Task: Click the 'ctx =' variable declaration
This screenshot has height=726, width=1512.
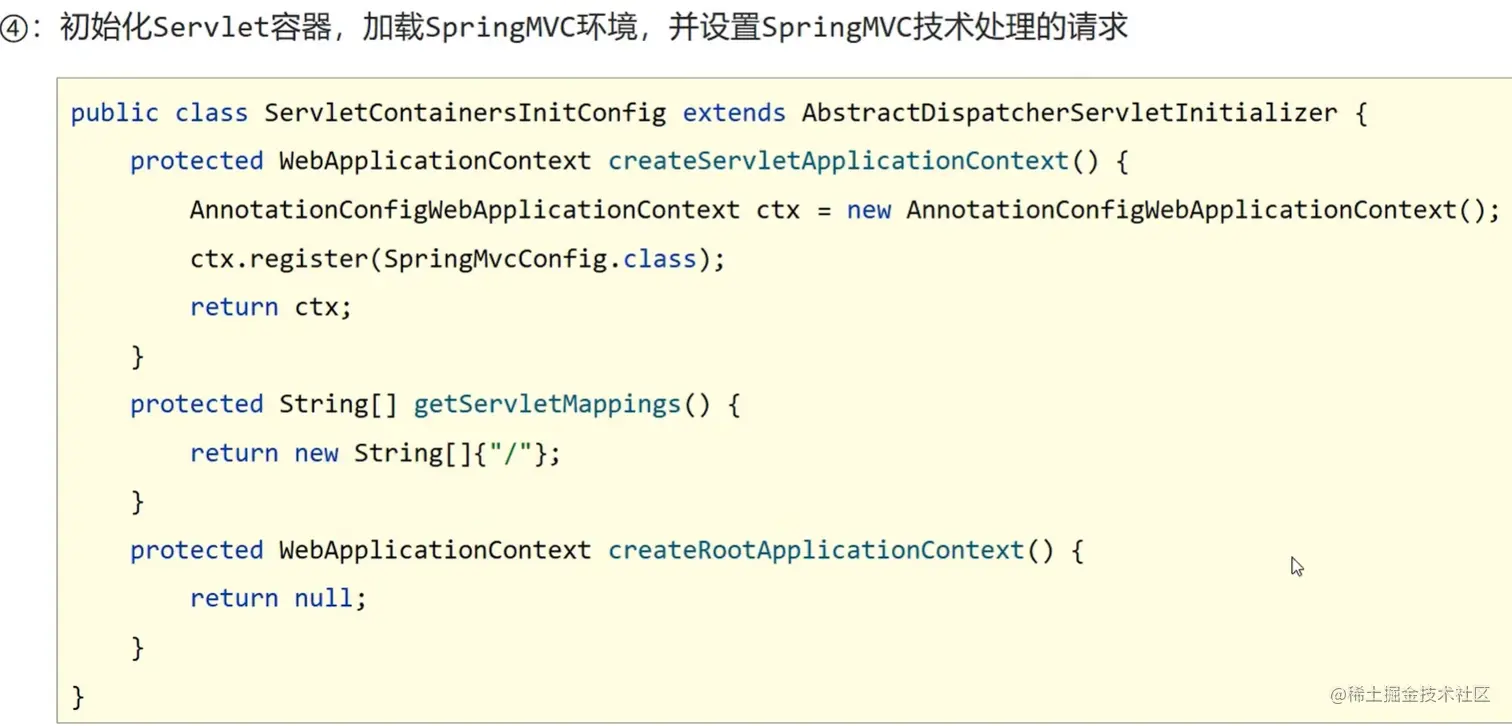Action: [793, 210]
